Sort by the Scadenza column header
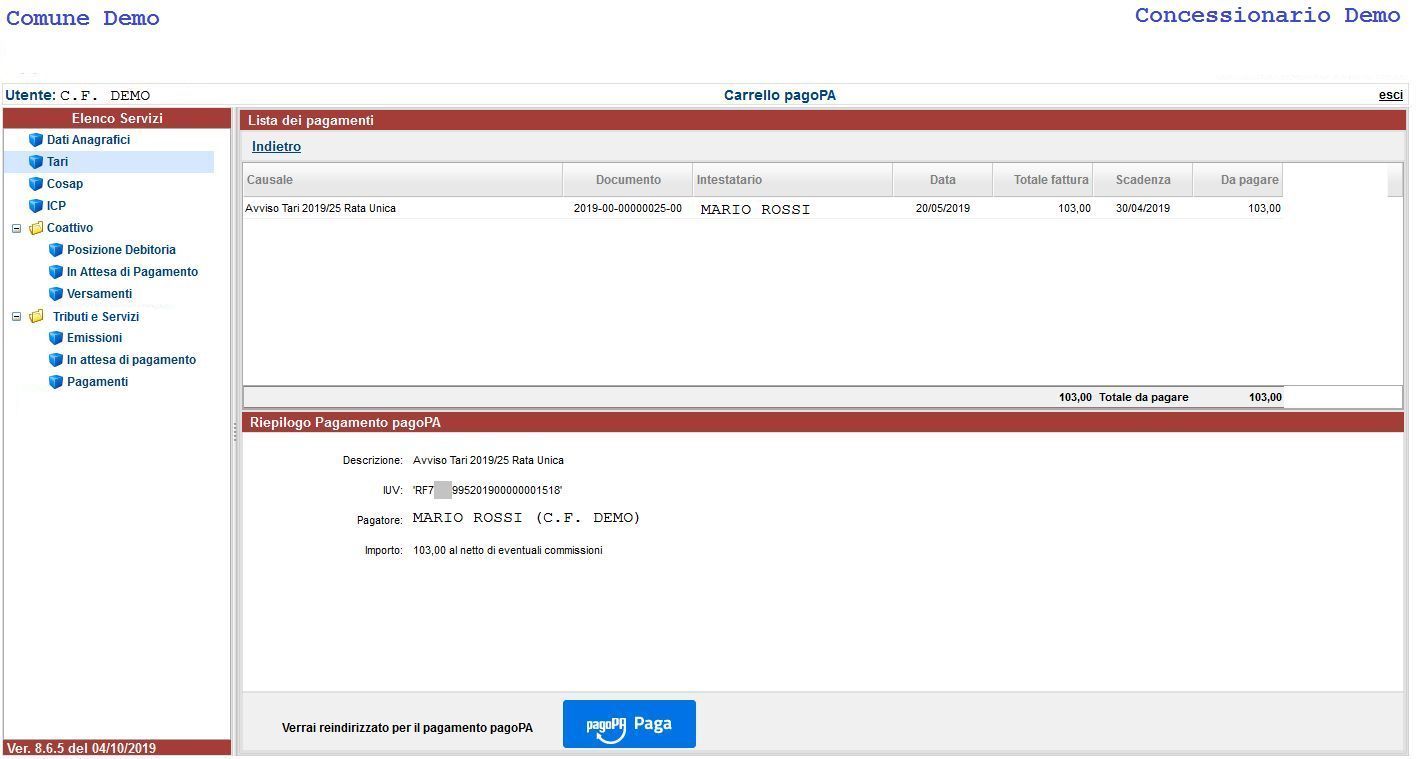1421x759 pixels. [1143, 180]
